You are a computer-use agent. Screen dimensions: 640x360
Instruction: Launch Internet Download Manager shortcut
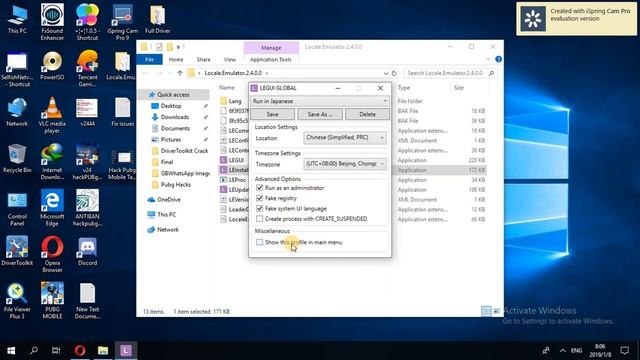pyautogui.click(x=52, y=162)
